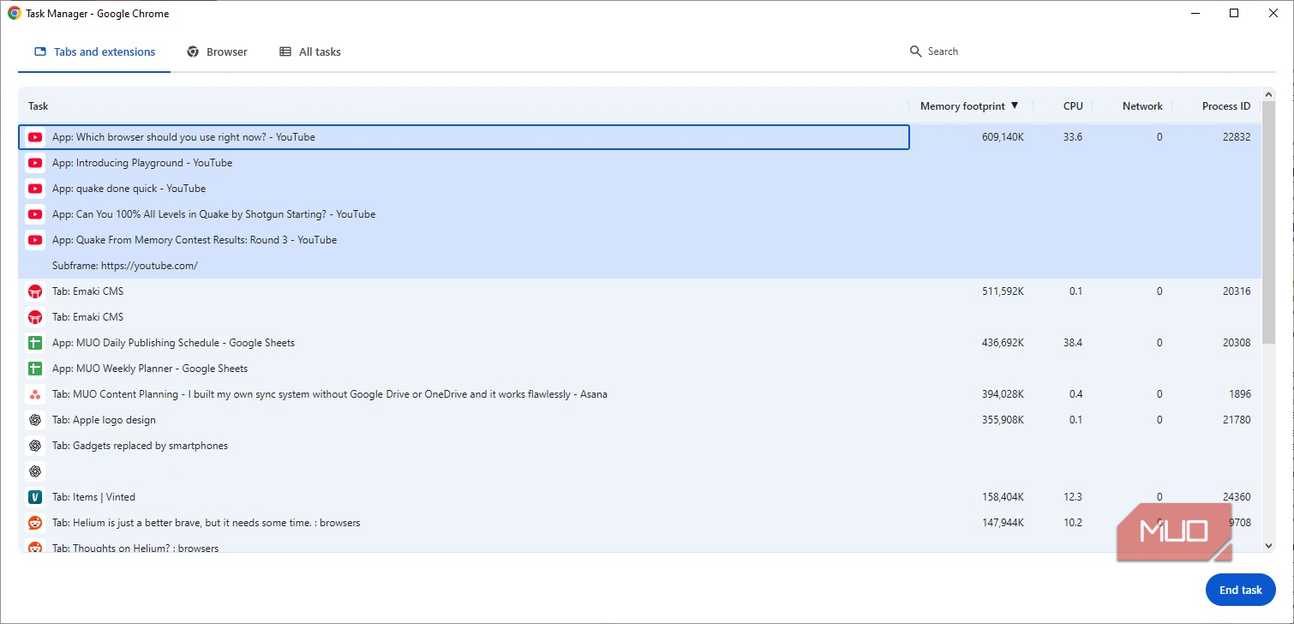Viewport: 1294px width, 624px height.
Task: Select second 'Tab: Emaki CMS' row
Action: [640, 317]
